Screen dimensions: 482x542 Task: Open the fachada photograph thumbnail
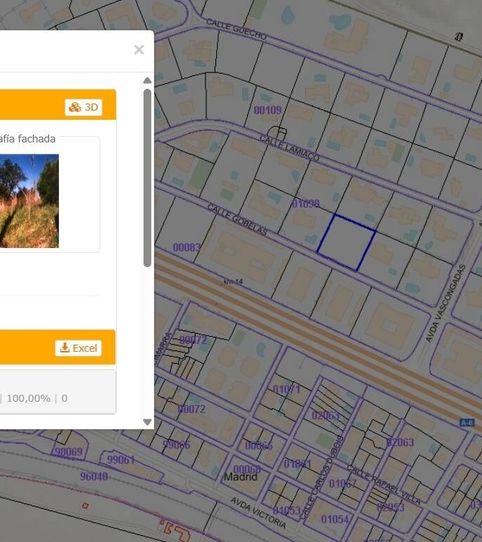pyautogui.click(x=29, y=201)
